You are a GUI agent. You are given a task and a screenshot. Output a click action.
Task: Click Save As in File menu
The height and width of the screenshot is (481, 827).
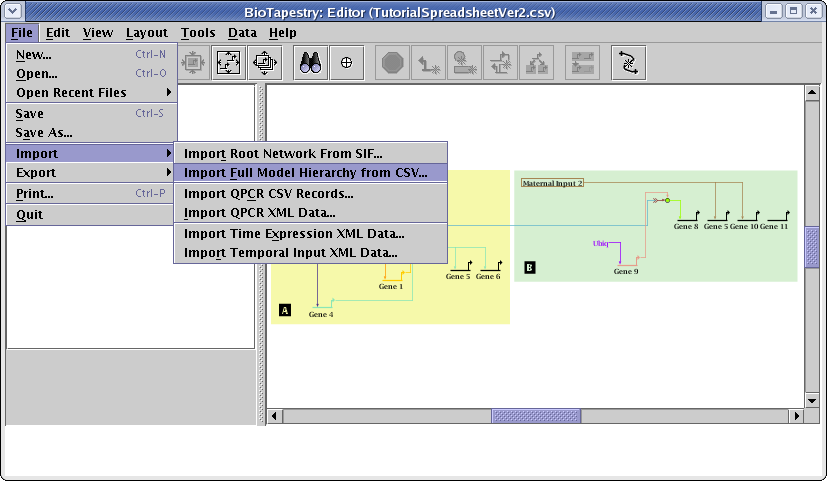click(44, 133)
